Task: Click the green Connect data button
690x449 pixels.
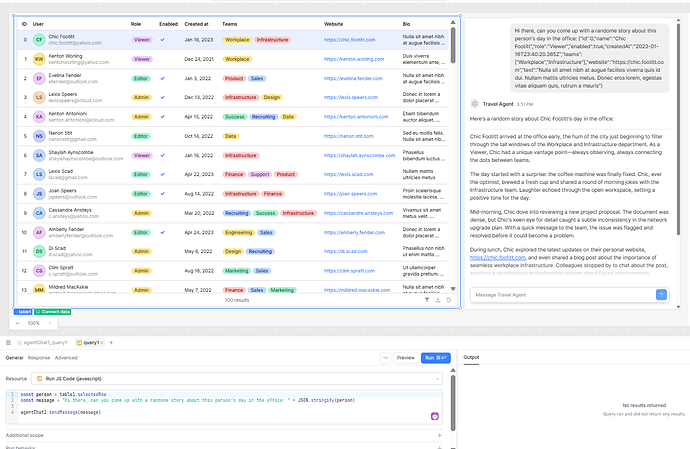Action: 52,312
